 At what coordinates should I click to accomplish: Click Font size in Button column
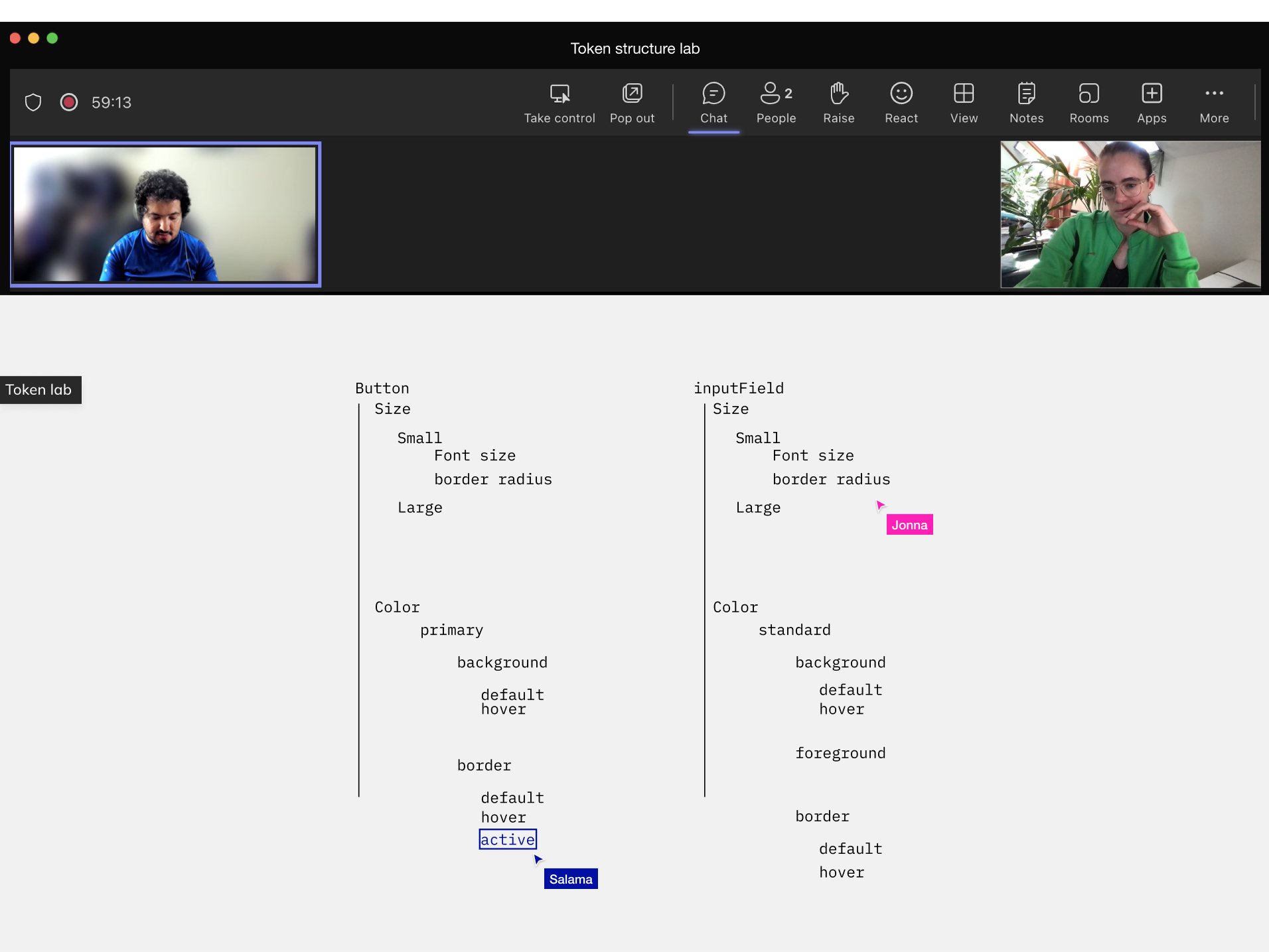[475, 455]
